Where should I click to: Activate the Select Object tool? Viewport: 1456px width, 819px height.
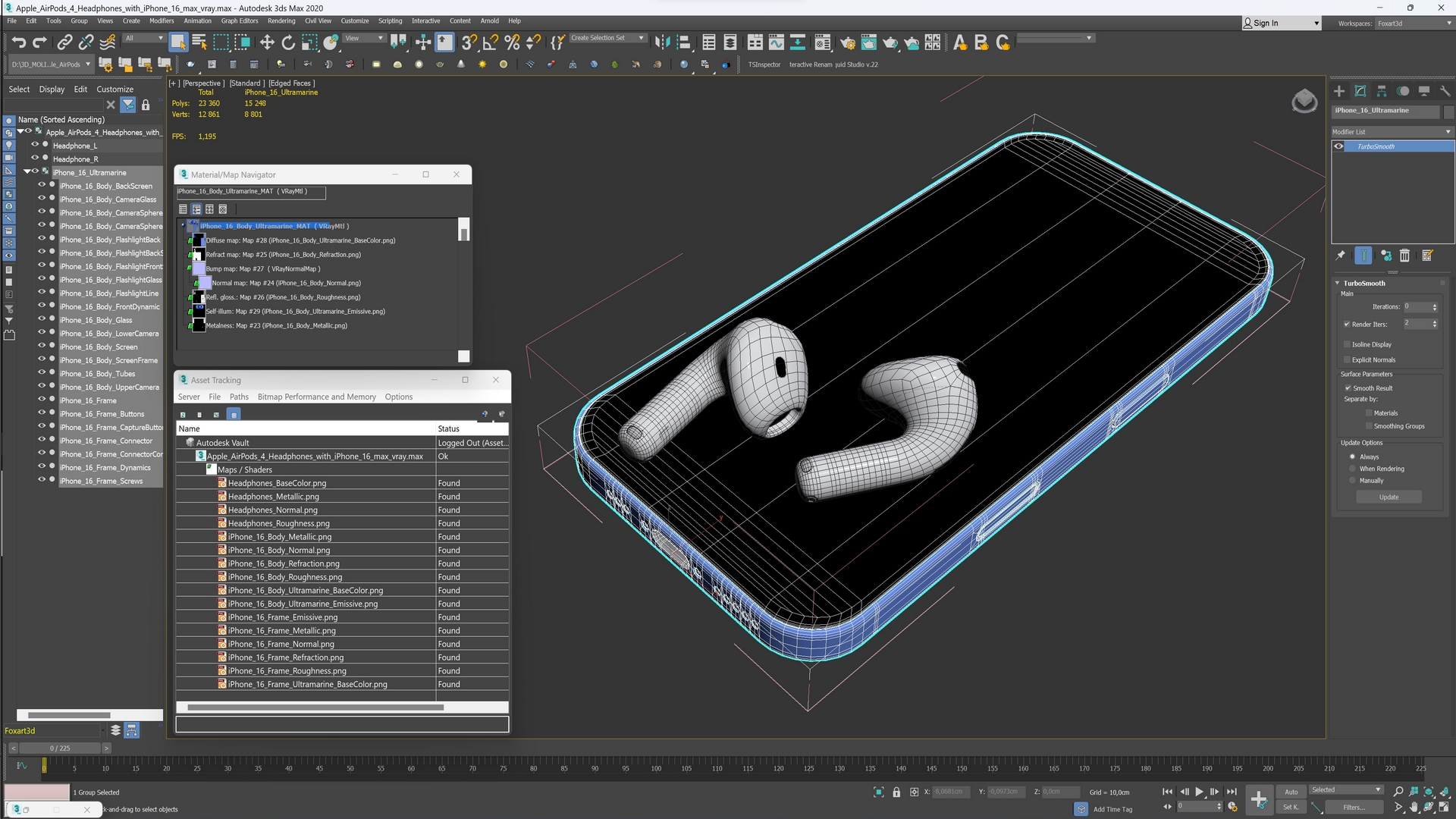[178, 42]
